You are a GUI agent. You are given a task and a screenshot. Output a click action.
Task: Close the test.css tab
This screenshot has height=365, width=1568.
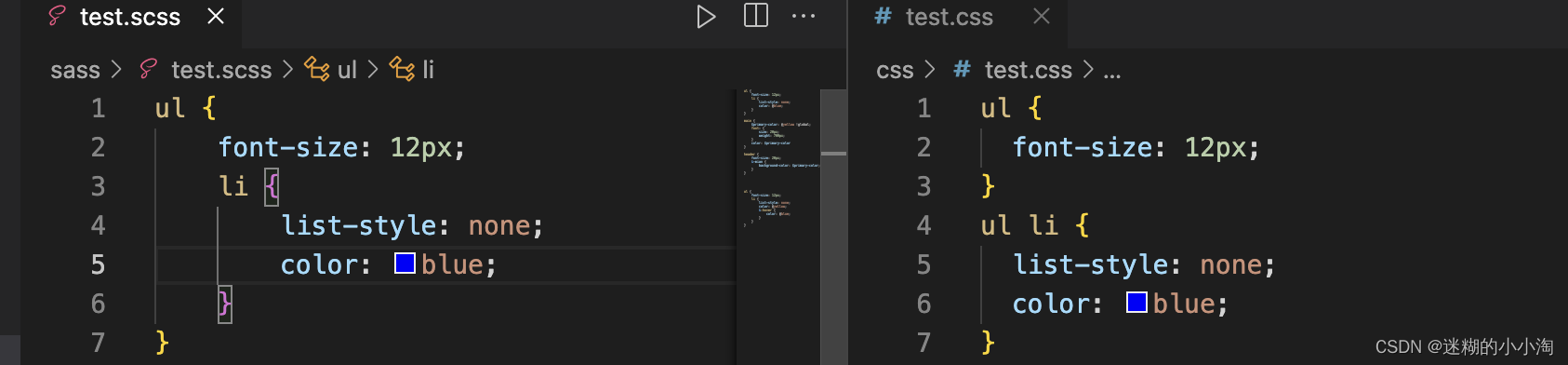(1042, 16)
